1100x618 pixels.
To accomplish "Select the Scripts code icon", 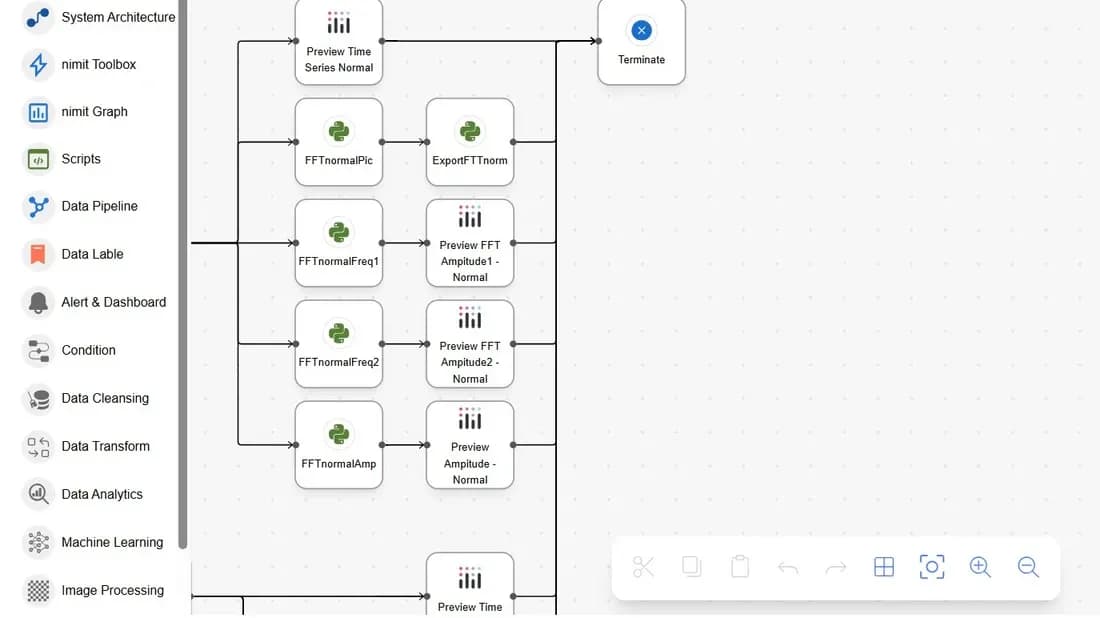I will pyautogui.click(x=38, y=159).
